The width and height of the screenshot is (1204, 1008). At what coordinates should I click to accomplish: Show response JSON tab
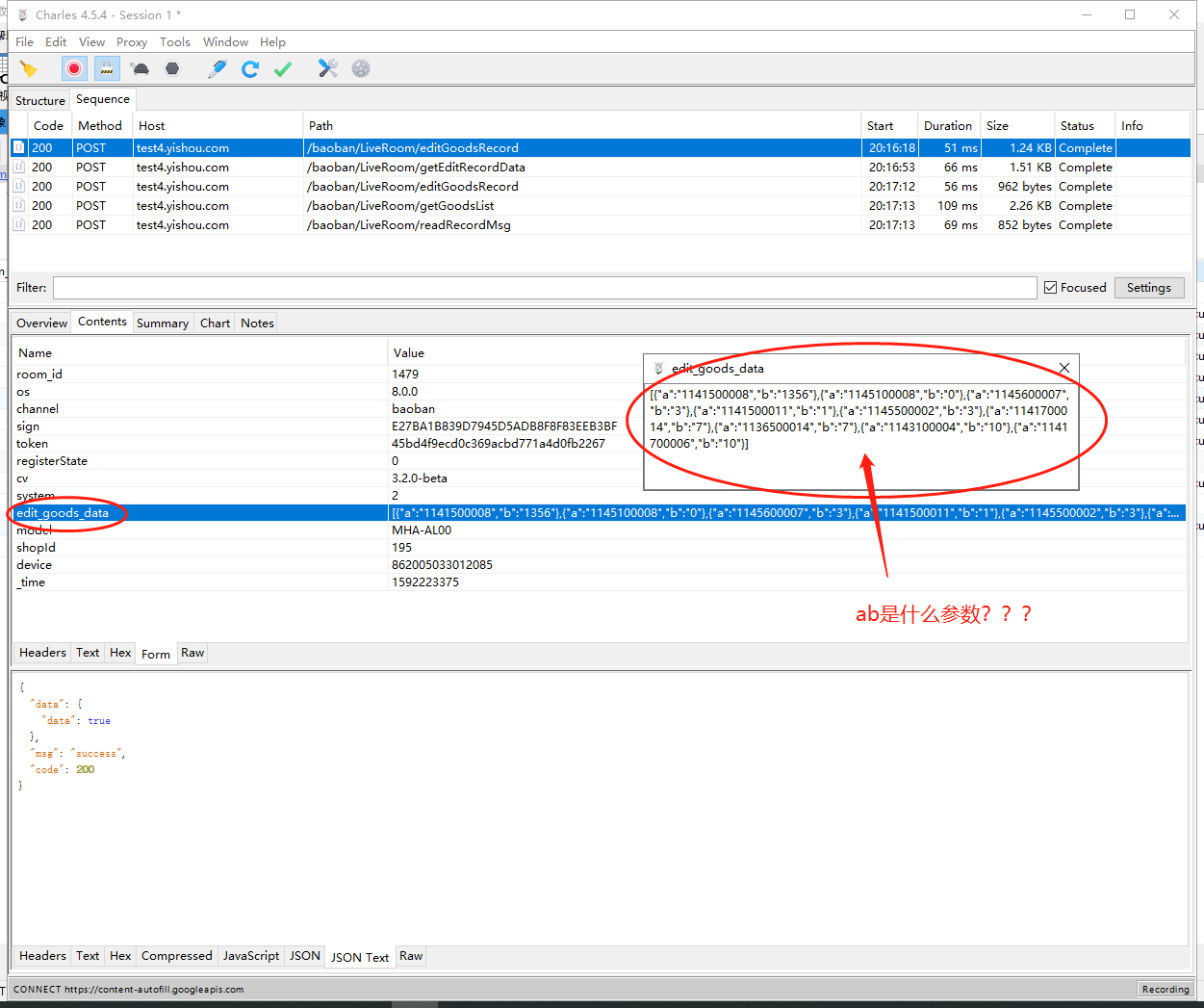(x=305, y=956)
